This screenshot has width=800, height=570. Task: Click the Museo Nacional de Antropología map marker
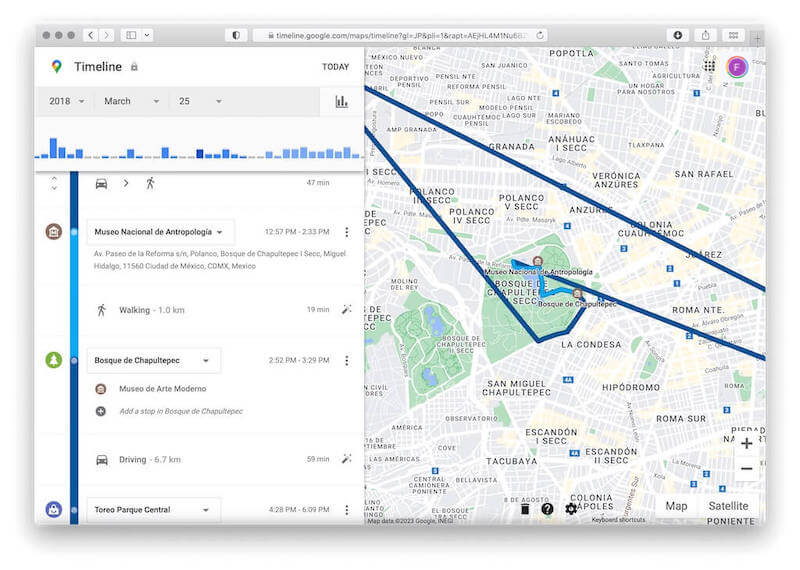pos(537,261)
